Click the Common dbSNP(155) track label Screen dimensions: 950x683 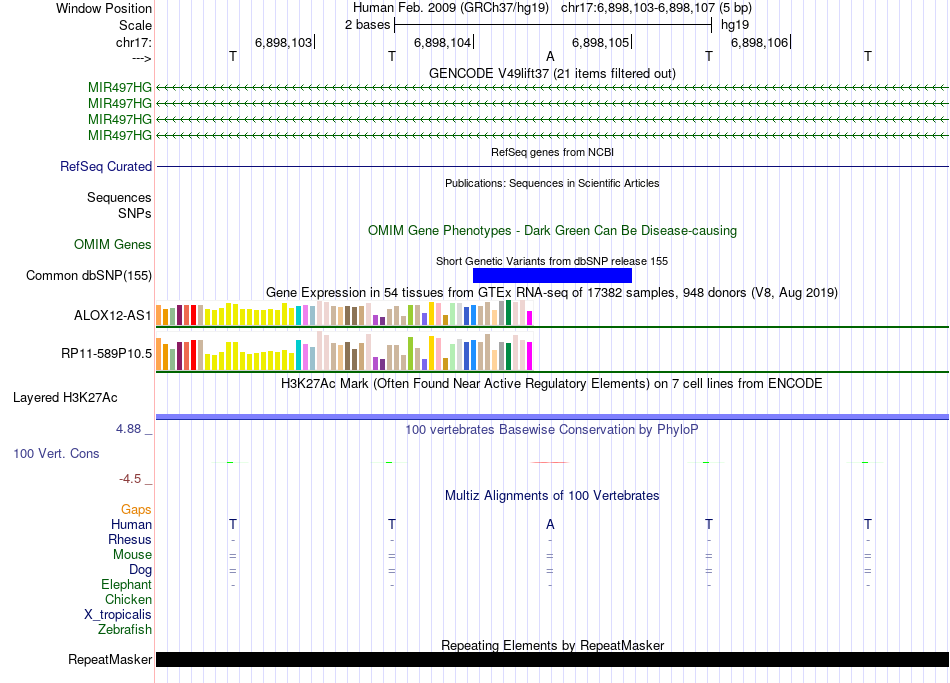pyautogui.click(x=88, y=275)
